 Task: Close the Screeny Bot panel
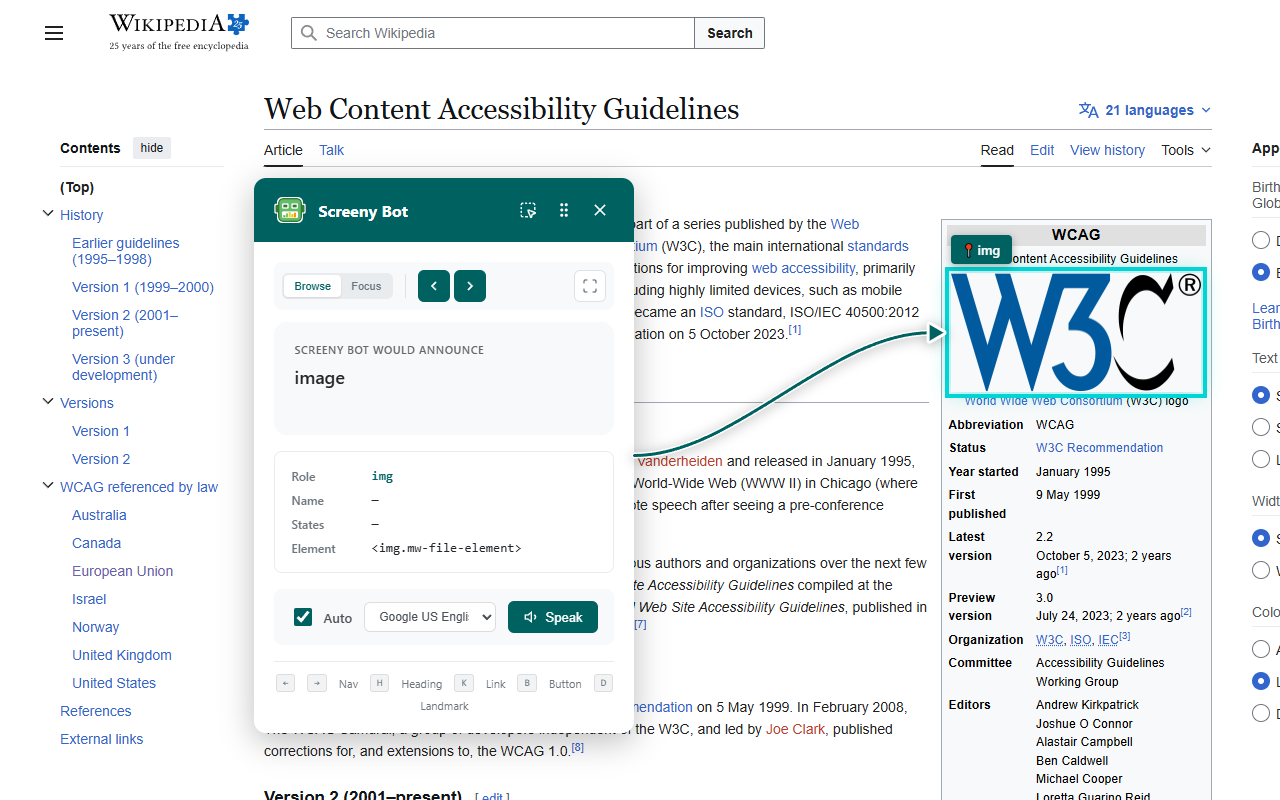click(x=600, y=210)
